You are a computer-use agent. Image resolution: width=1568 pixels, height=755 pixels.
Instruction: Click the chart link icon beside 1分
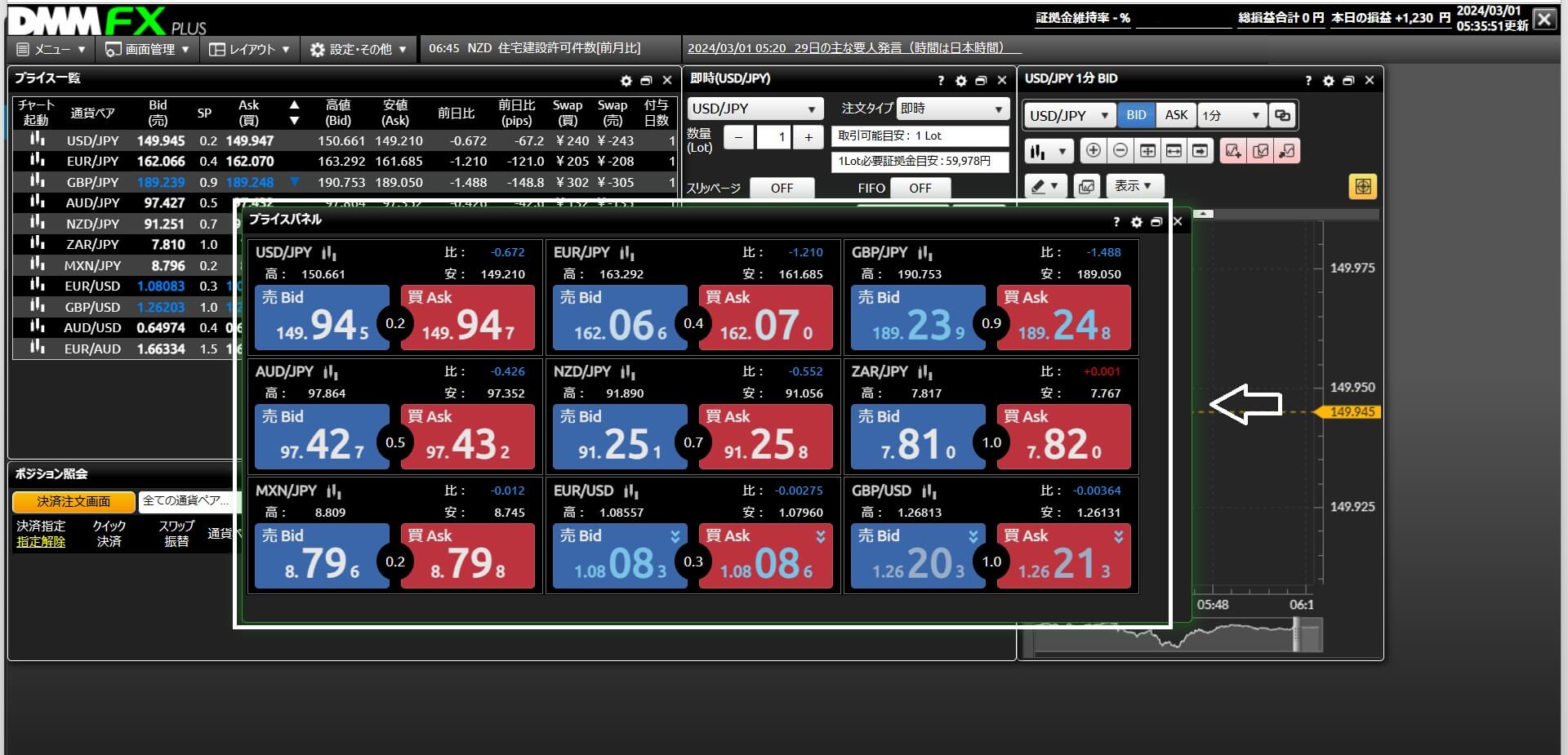click(1283, 116)
